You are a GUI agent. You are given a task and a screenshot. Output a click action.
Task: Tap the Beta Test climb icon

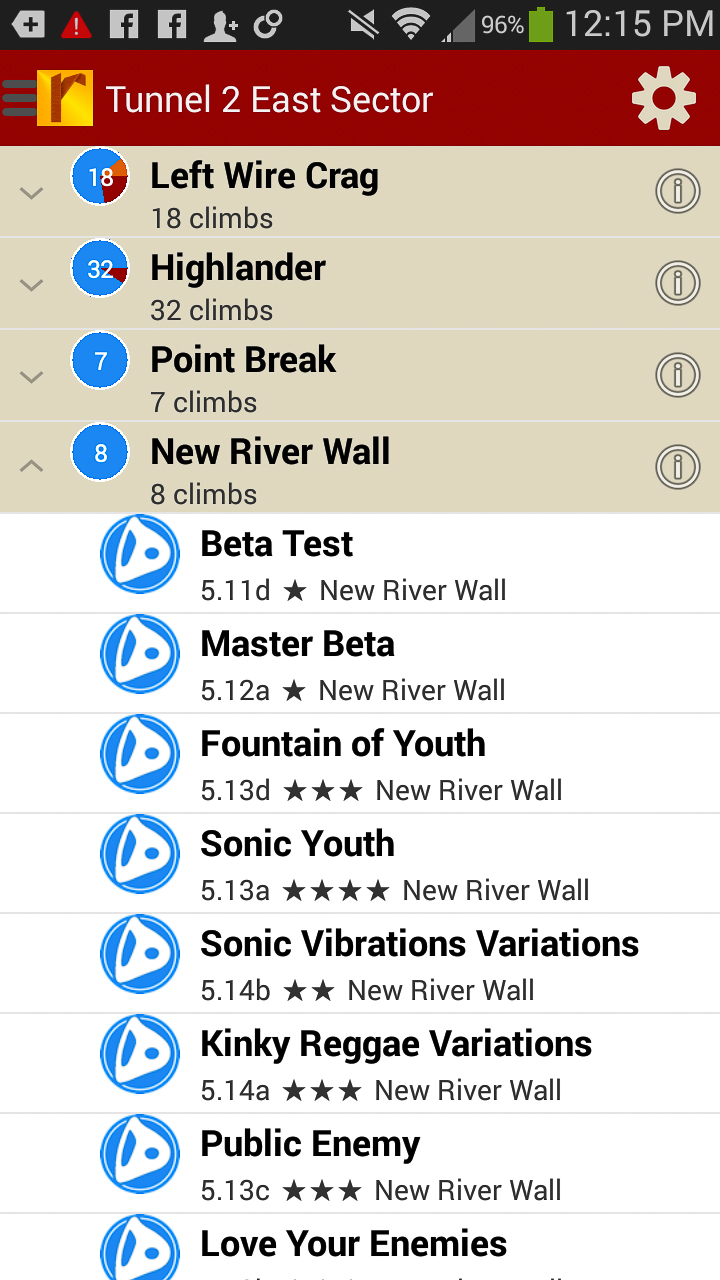(140, 554)
